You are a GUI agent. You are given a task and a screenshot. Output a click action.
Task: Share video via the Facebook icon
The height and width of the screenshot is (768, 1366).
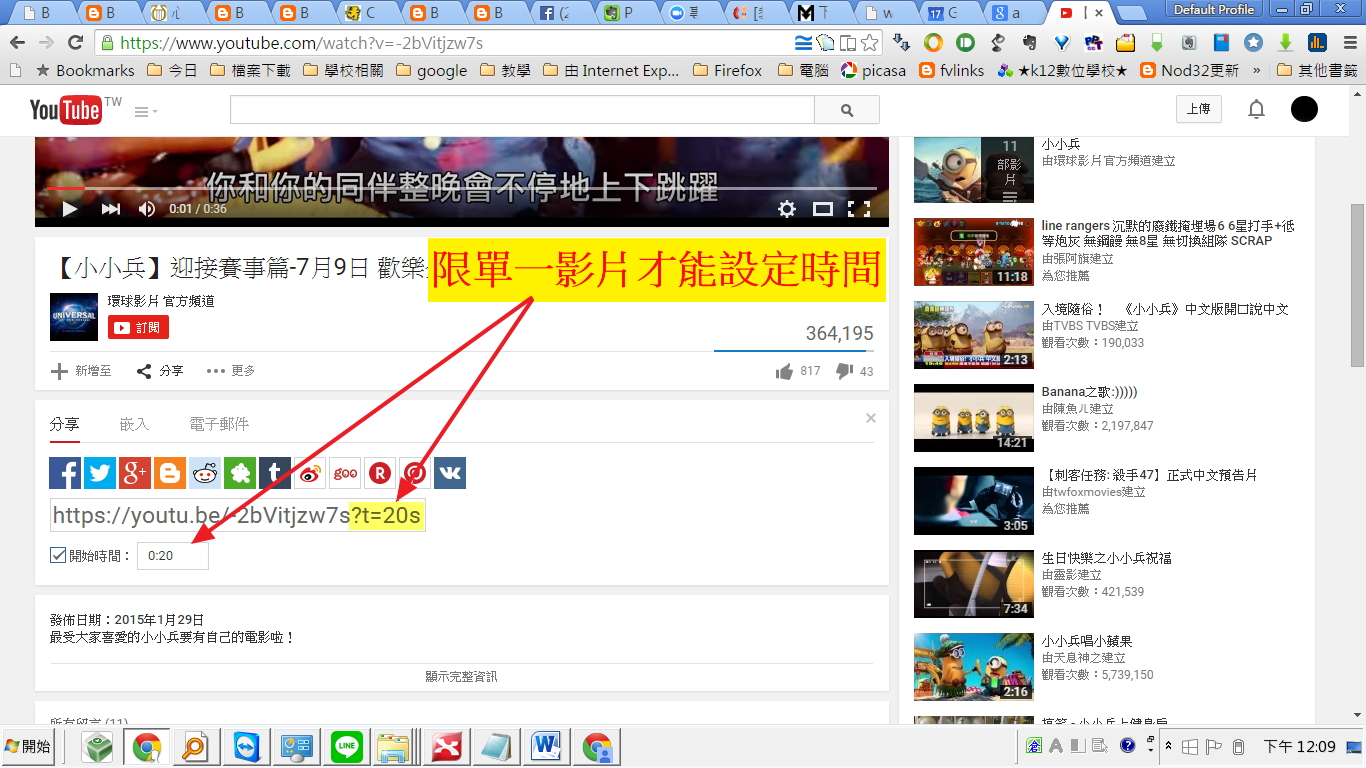click(x=65, y=473)
